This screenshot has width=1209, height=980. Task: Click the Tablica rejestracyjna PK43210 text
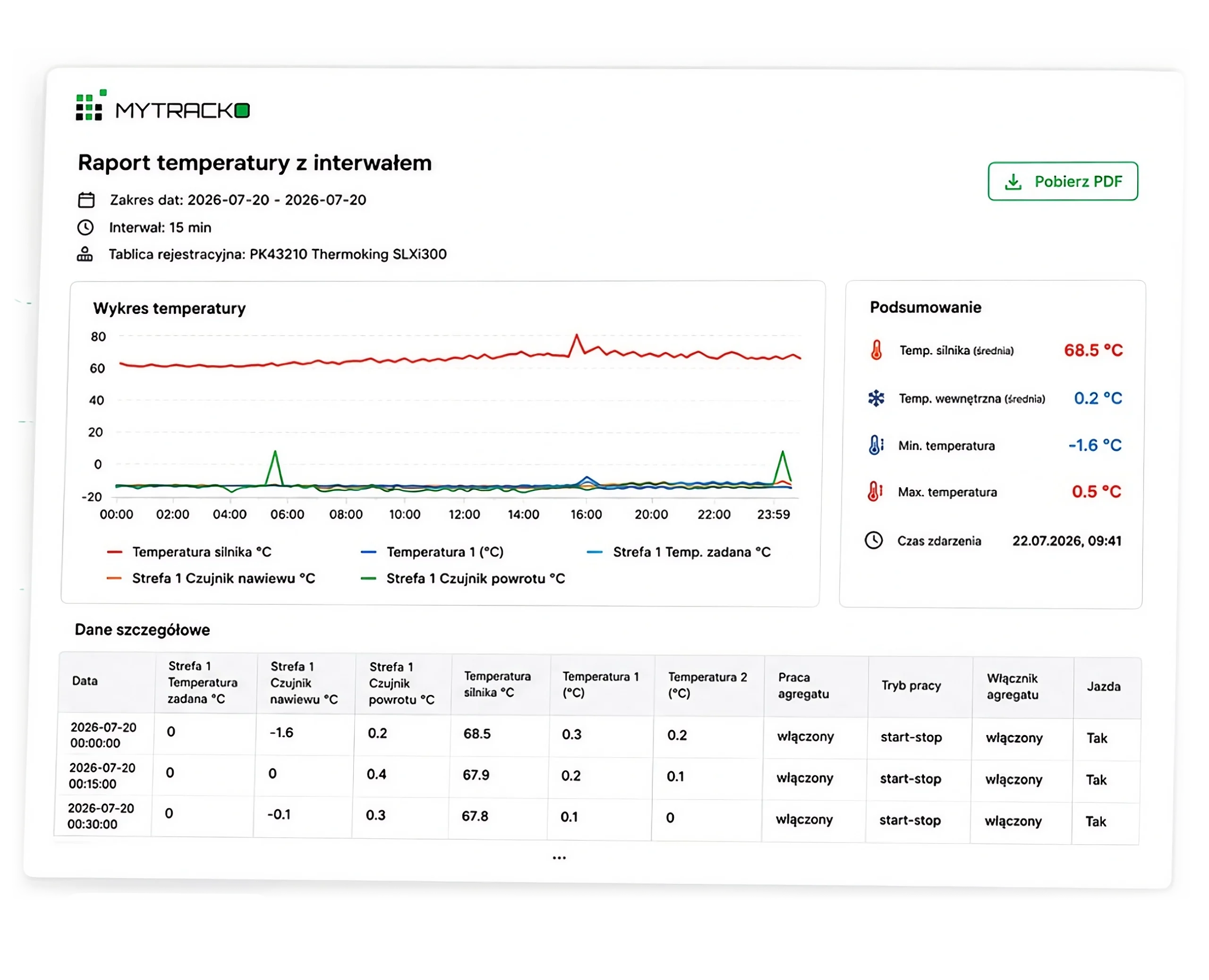(278, 254)
